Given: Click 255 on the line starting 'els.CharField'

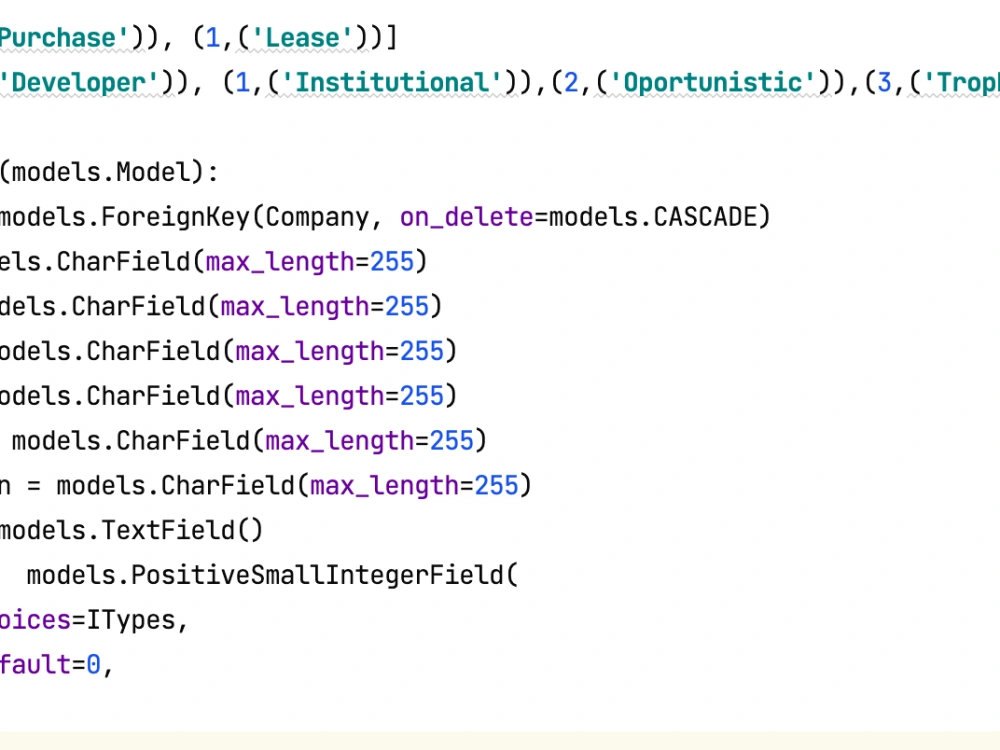Looking at the screenshot, I should (392, 262).
